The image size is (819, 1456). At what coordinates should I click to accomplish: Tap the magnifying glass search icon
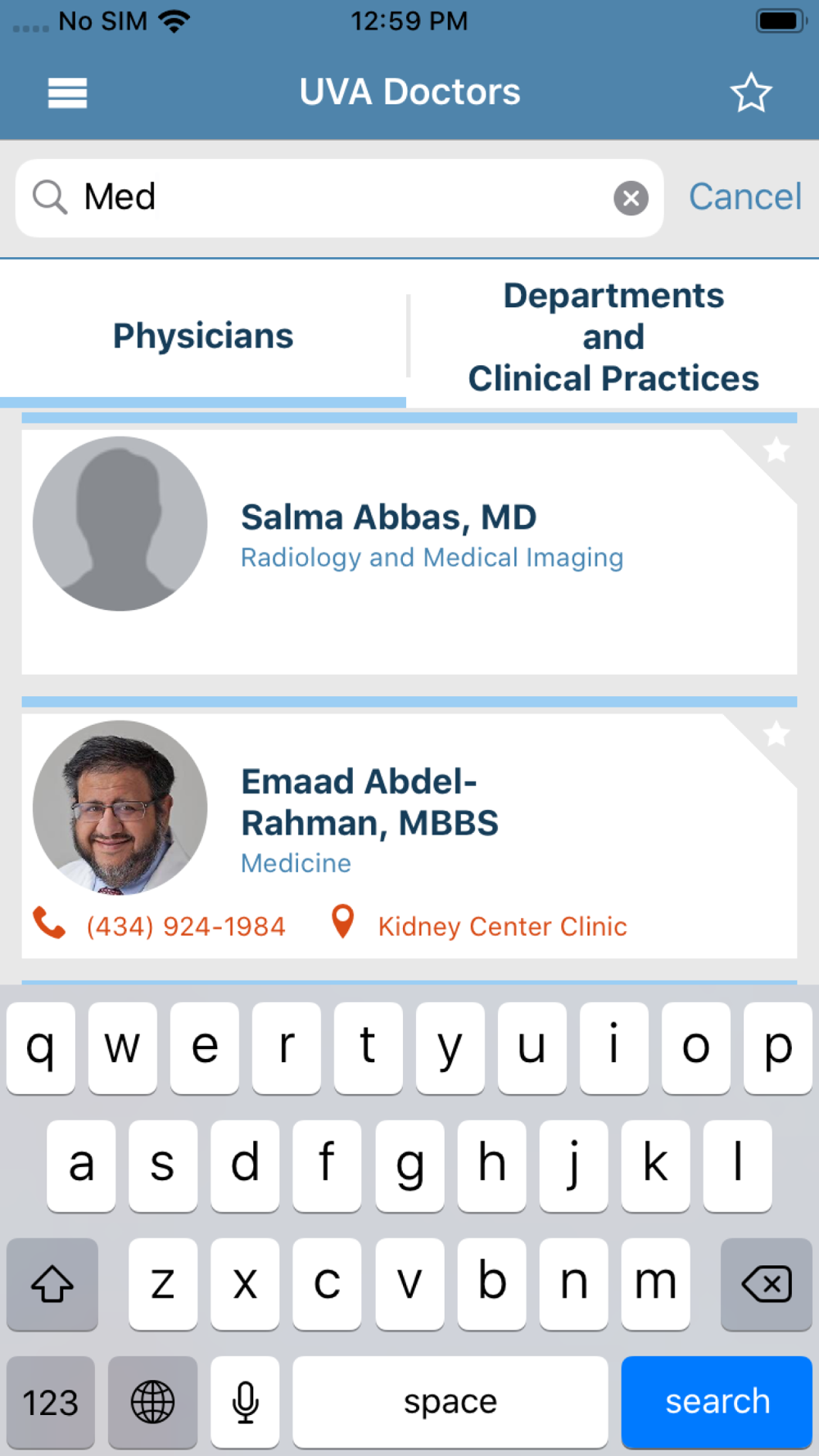coord(49,197)
